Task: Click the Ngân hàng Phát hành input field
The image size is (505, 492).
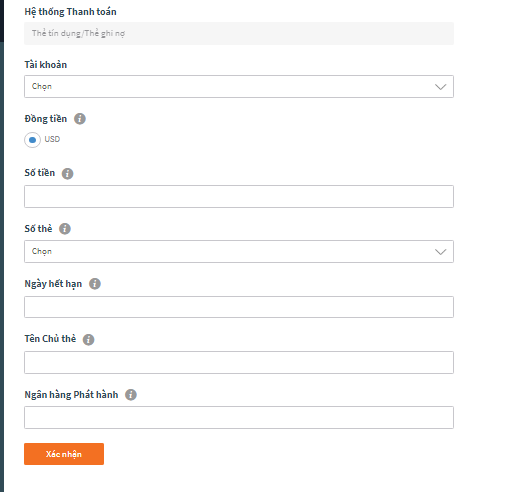Action: (x=239, y=417)
